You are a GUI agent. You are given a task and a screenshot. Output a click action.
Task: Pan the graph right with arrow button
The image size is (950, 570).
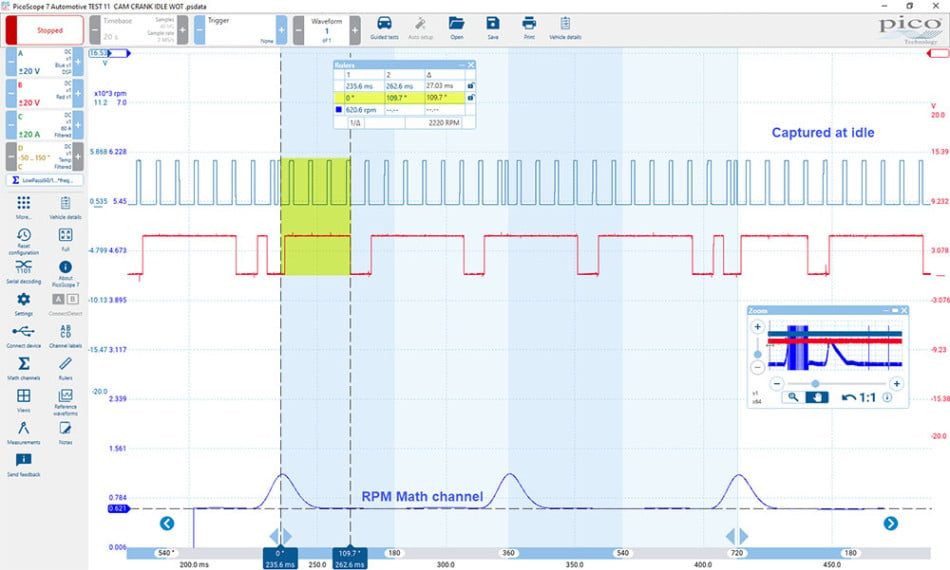point(891,523)
